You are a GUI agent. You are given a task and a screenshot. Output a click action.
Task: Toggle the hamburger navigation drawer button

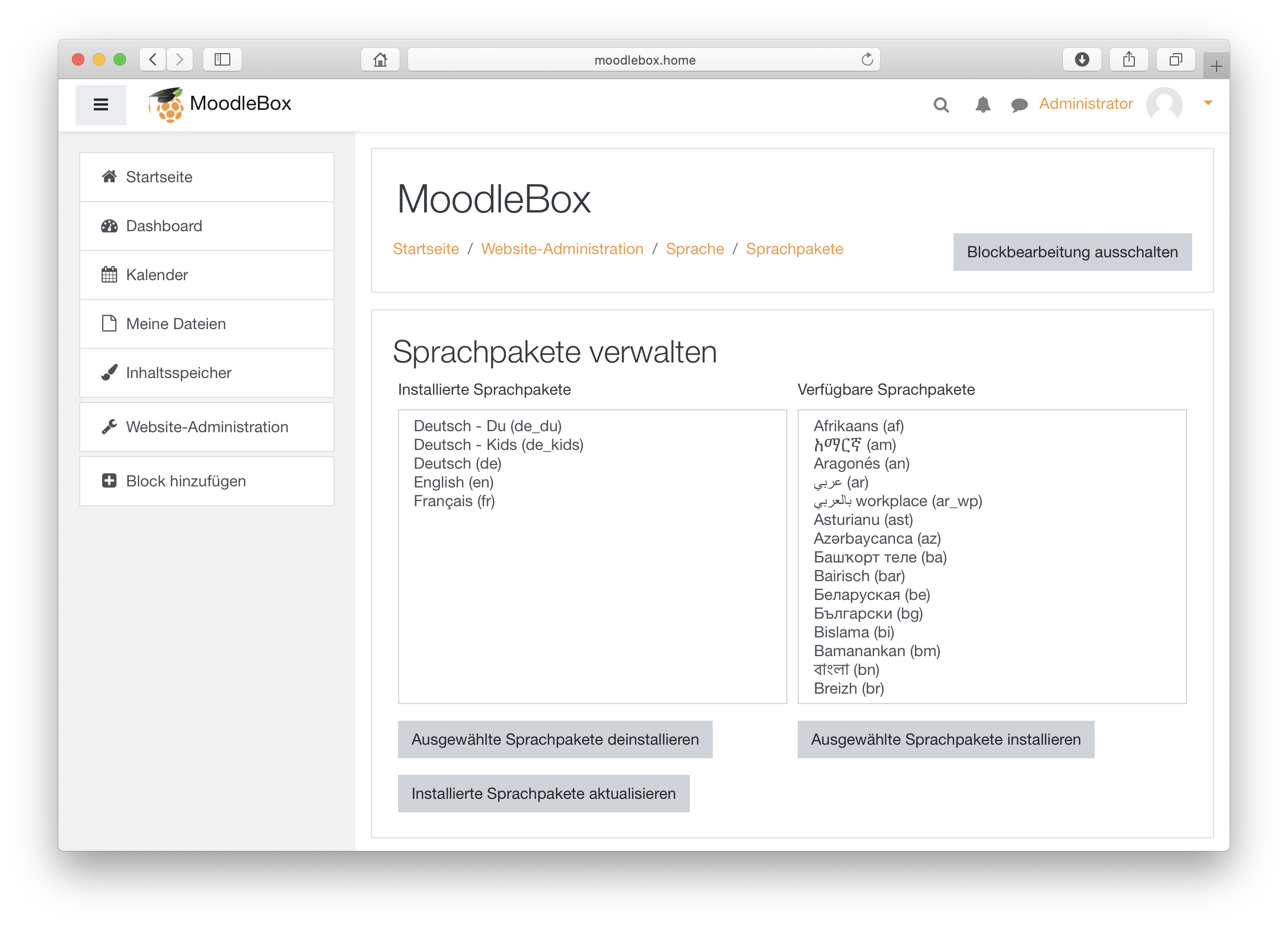tap(101, 105)
